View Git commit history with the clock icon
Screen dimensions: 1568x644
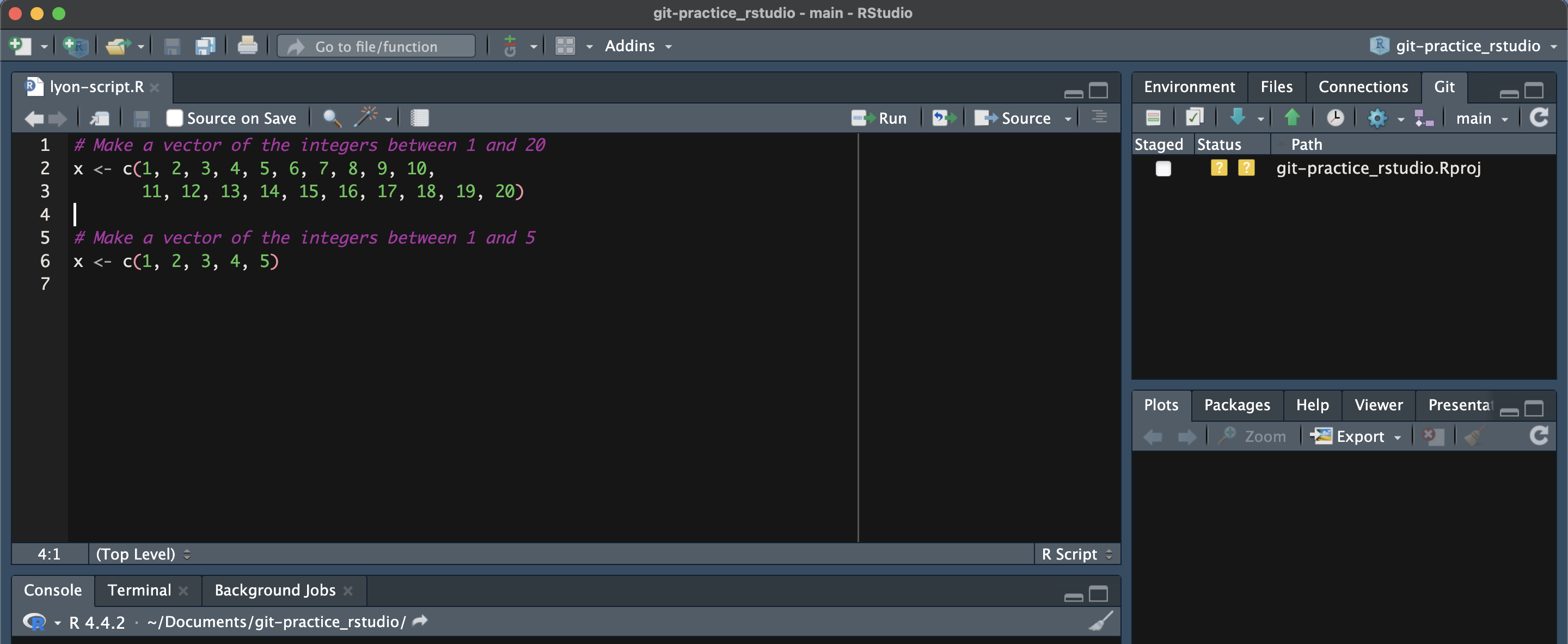[x=1336, y=117]
